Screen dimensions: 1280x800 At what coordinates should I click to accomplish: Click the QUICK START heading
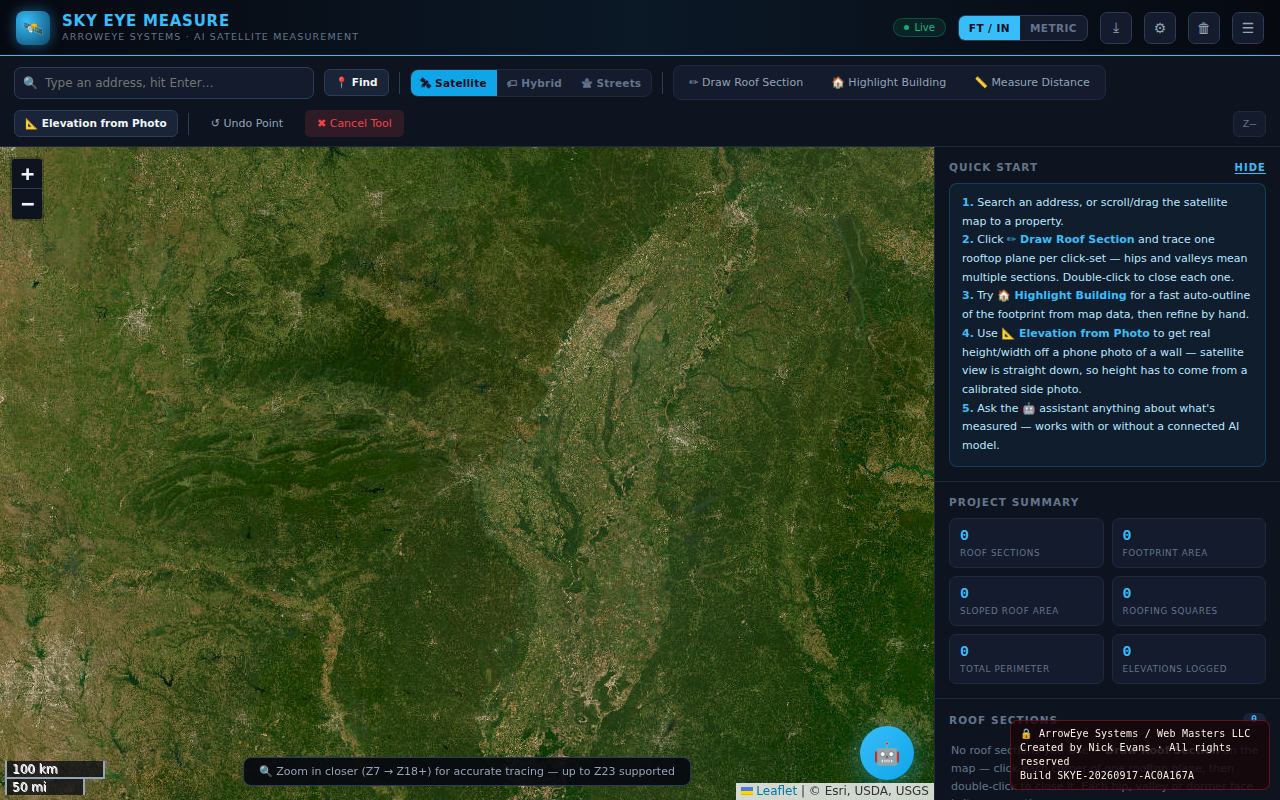[x=993, y=167]
